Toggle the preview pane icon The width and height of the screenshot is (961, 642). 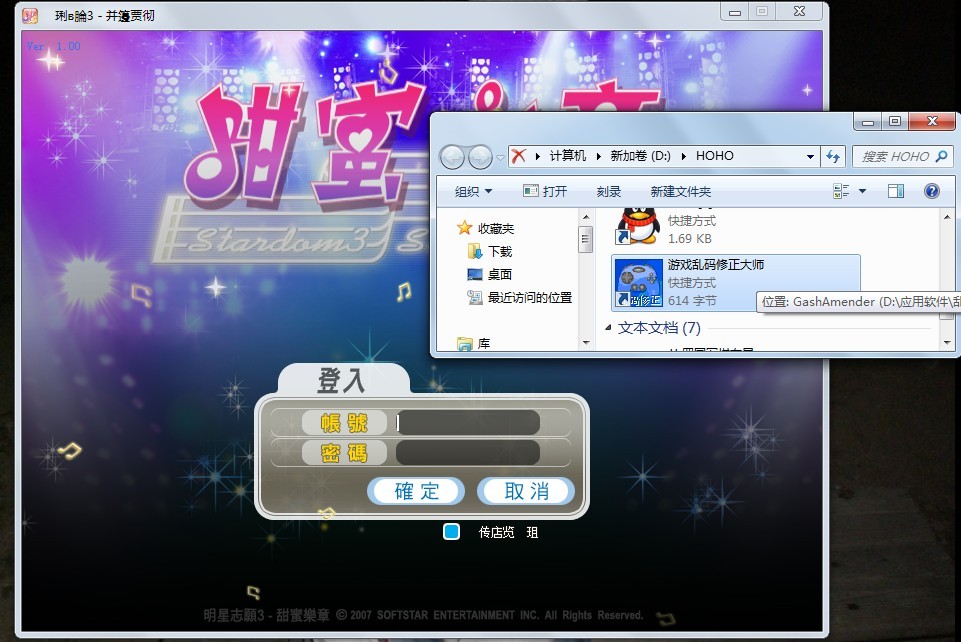(x=896, y=191)
